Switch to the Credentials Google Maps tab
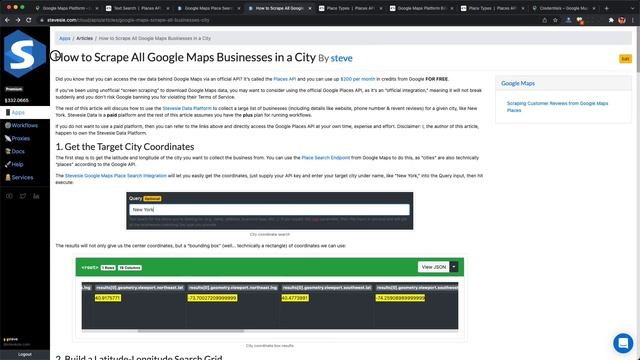Viewport: 640px width, 360px height. 563,8
